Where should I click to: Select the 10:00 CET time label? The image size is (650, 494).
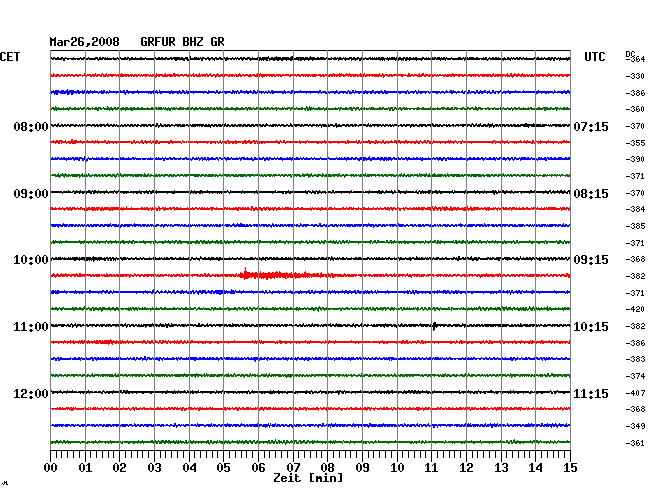coord(31,260)
